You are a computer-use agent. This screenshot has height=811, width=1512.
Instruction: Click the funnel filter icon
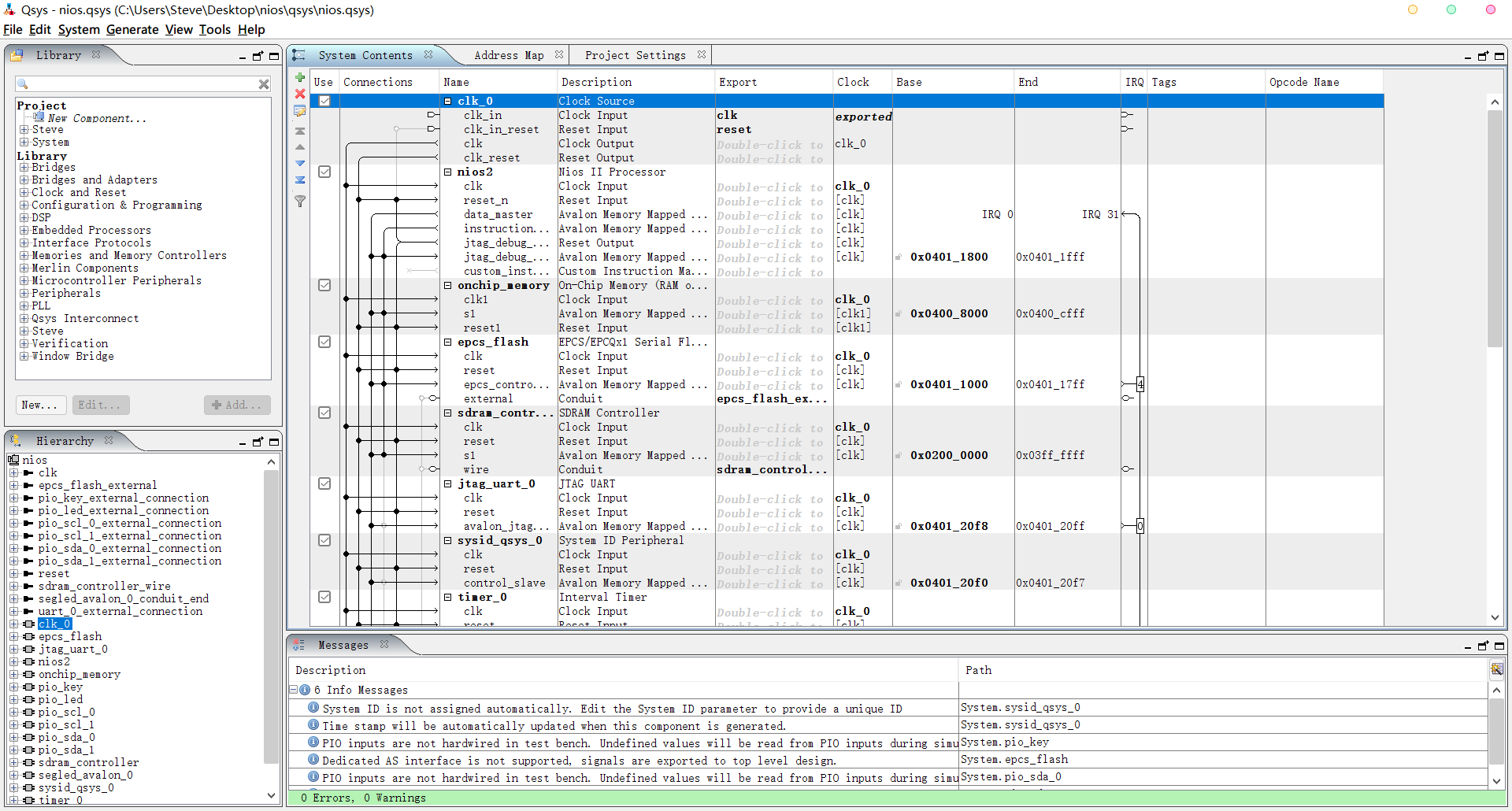pyautogui.click(x=300, y=202)
